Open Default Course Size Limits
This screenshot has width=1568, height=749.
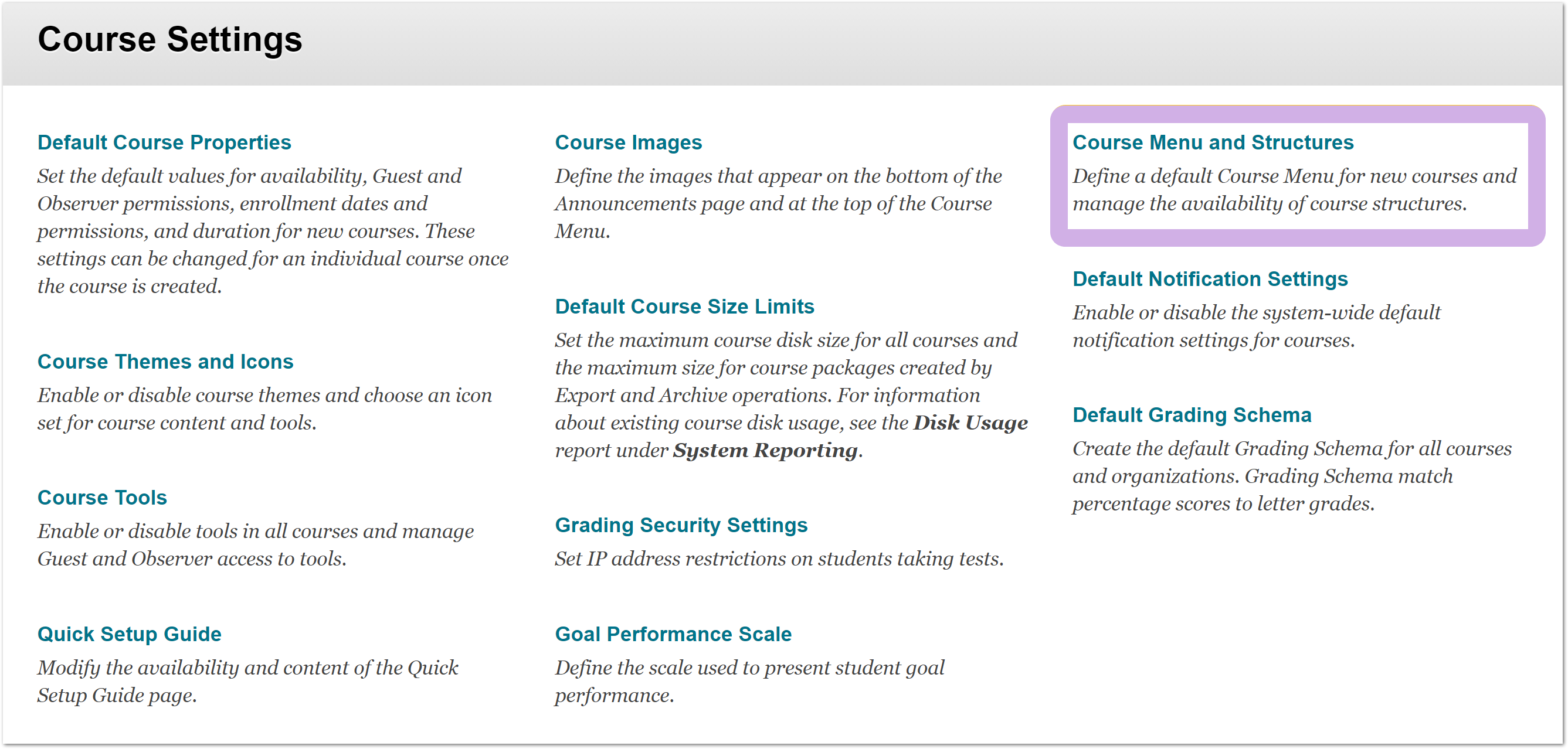684,307
